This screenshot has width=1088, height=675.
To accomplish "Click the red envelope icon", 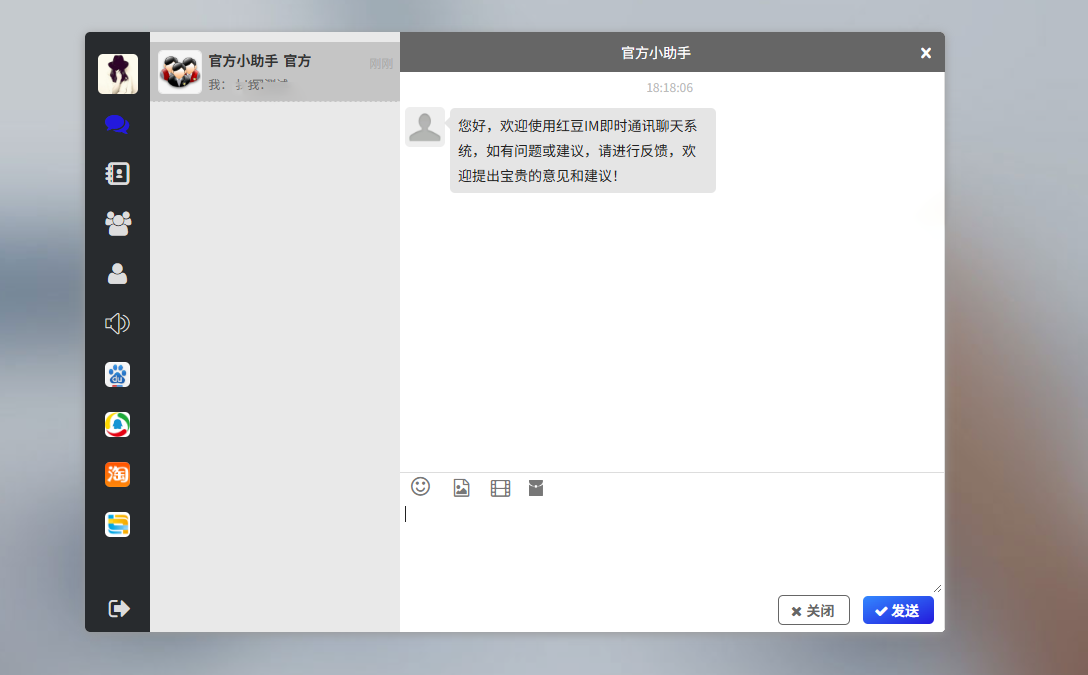I will (x=536, y=488).
